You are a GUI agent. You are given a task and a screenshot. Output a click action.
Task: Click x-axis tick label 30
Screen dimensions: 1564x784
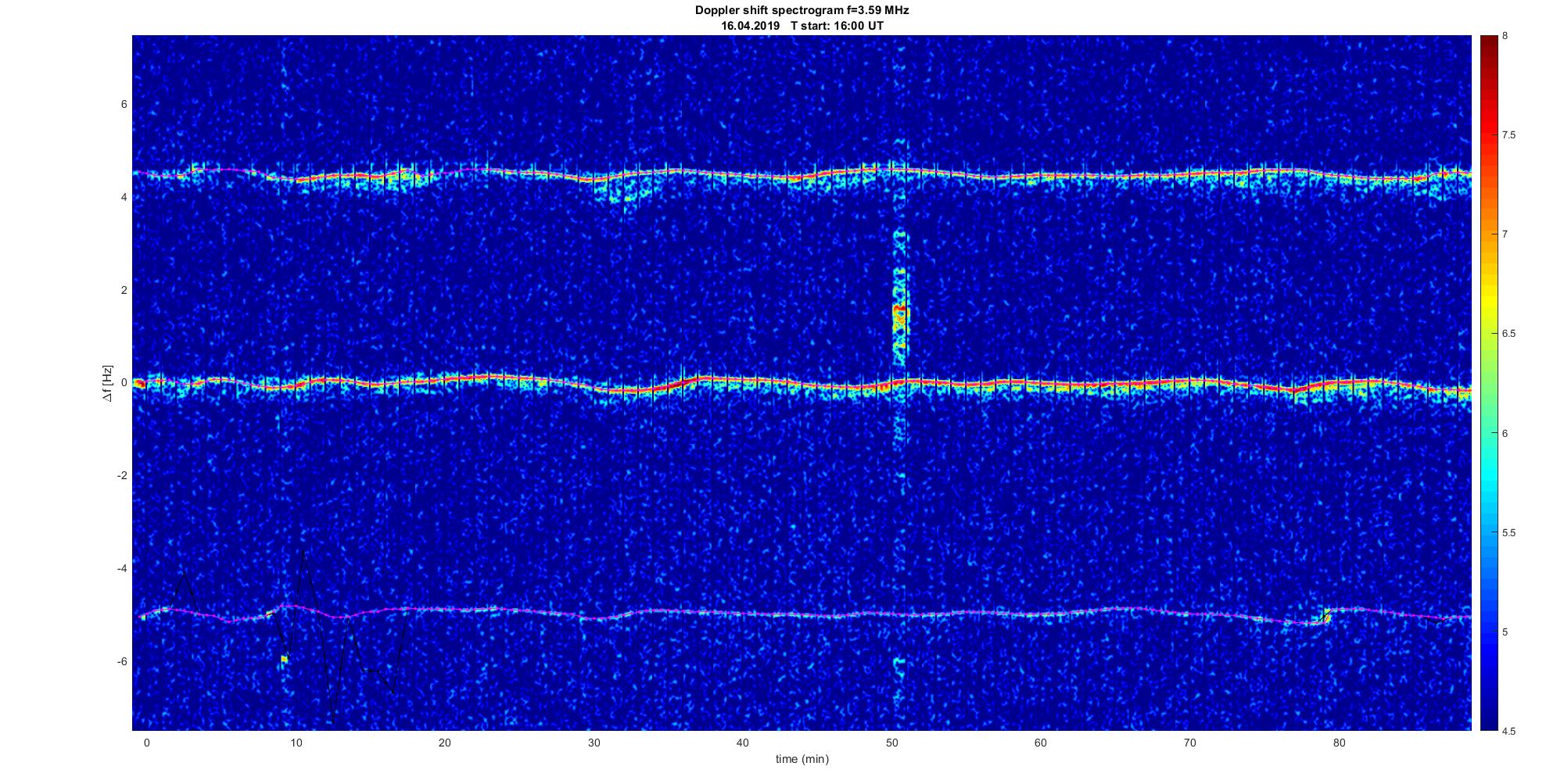594,743
